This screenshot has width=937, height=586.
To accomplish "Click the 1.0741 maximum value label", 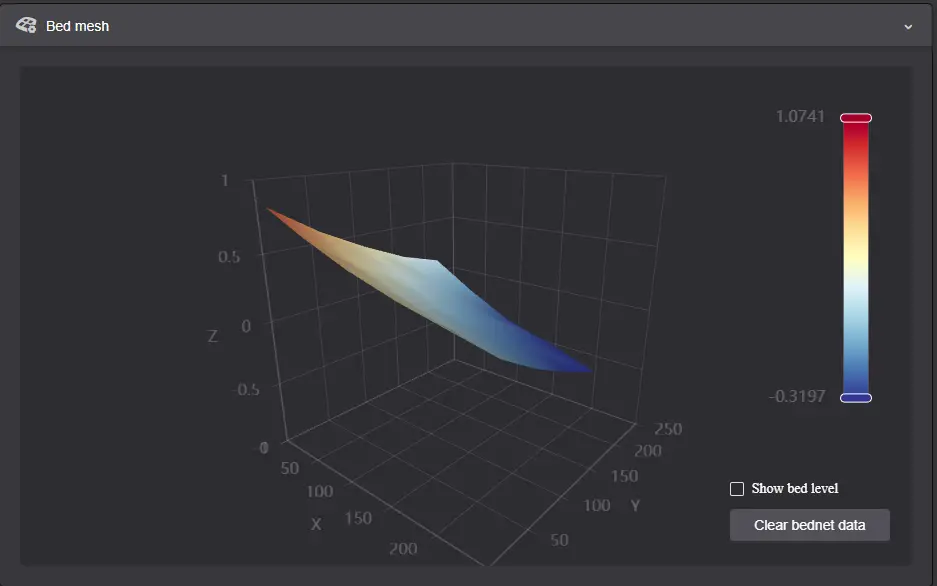I will [x=800, y=116].
